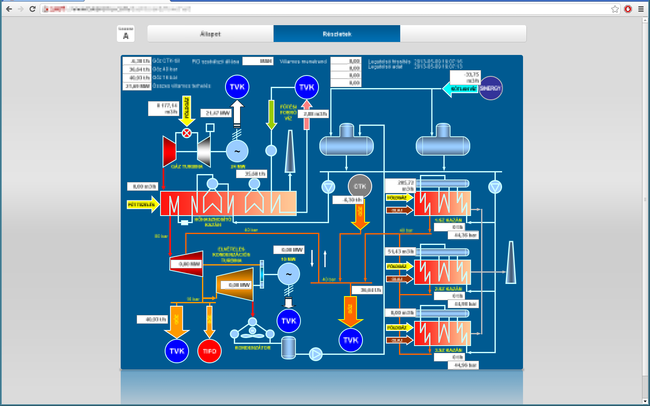Screen dimensions: 650x406
Task: Click the heat recovery boiler block
Action: pyautogui.click(x=228, y=204)
